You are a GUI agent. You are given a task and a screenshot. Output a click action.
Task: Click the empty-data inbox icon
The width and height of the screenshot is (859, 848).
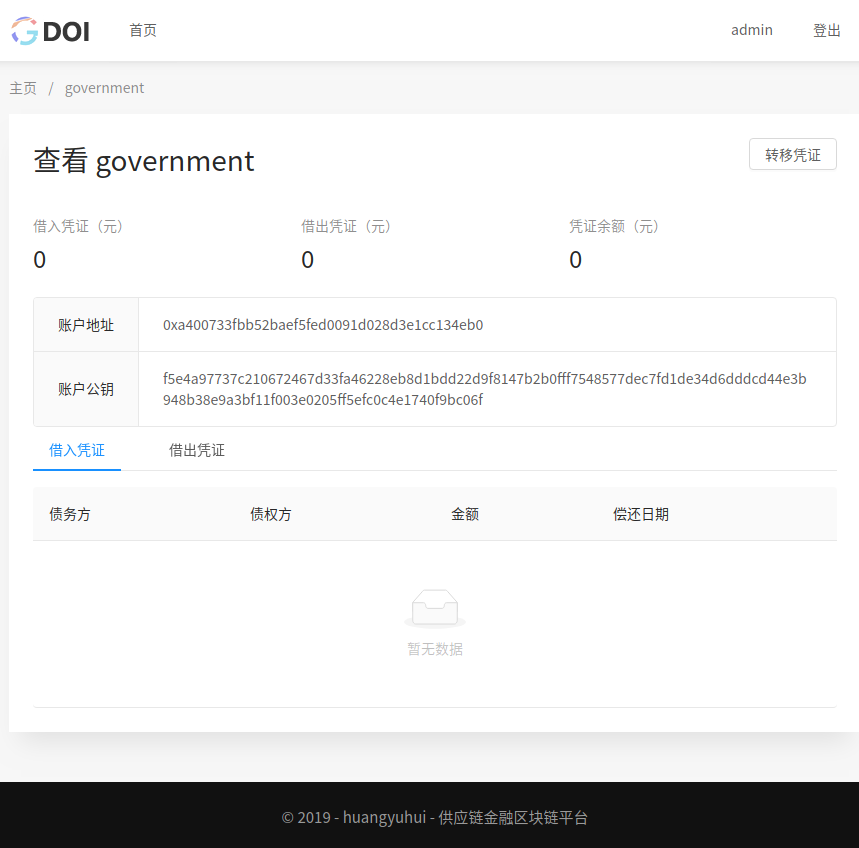pyautogui.click(x=435, y=609)
